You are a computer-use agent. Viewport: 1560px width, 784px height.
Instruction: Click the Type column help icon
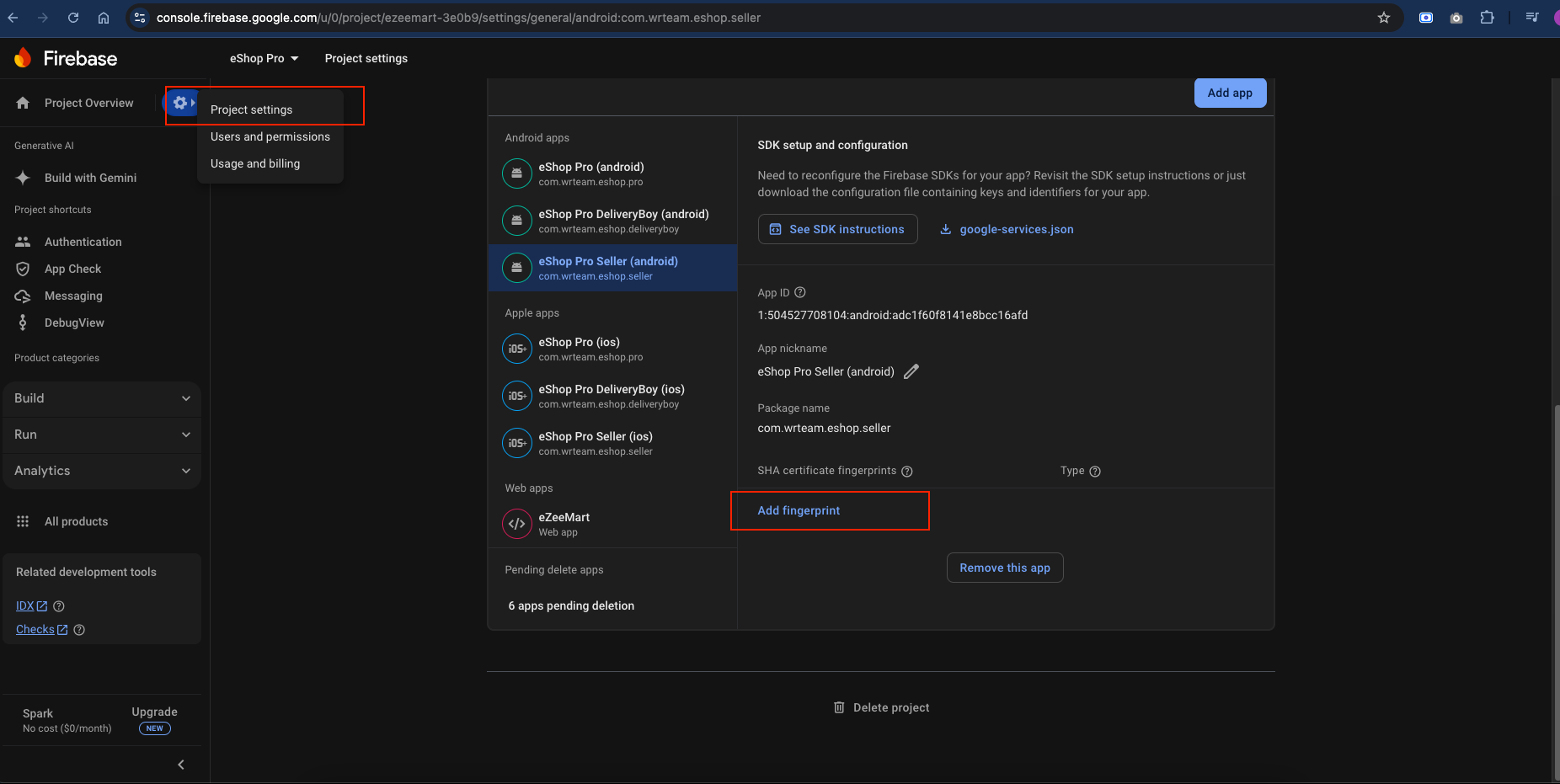(x=1095, y=472)
